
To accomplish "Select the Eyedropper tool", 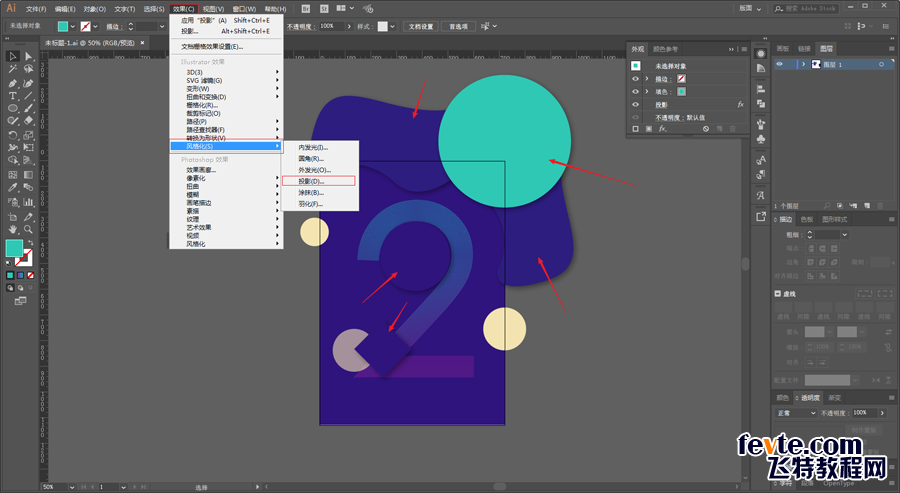I will pos(12,188).
